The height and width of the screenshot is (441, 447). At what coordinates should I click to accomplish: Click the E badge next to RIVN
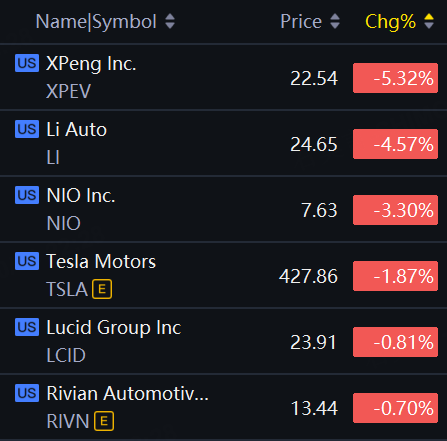pyautogui.click(x=104, y=421)
